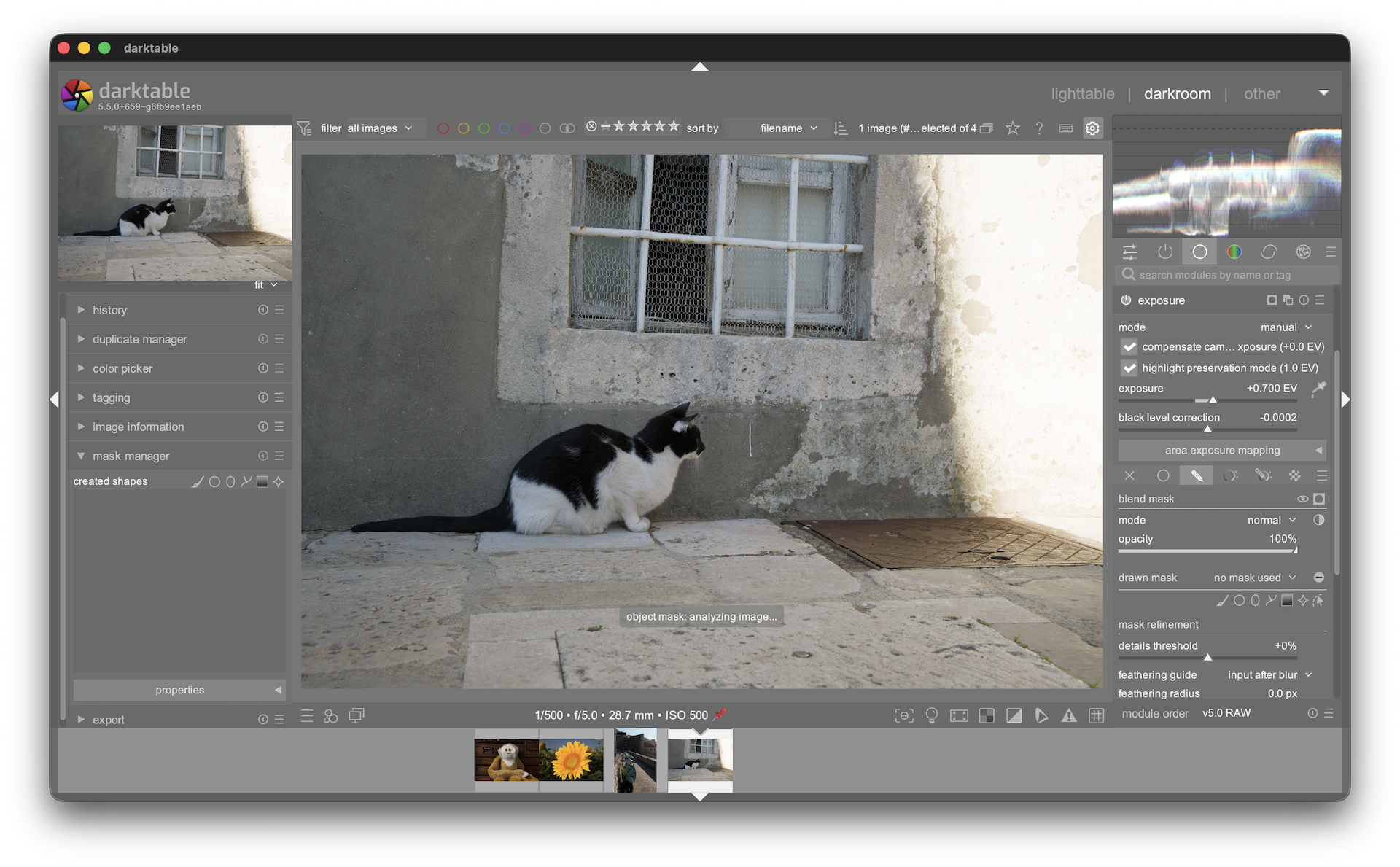Open the other views tab
Screen dimensions: 1400x867
pyautogui.click(x=1261, y=94)
